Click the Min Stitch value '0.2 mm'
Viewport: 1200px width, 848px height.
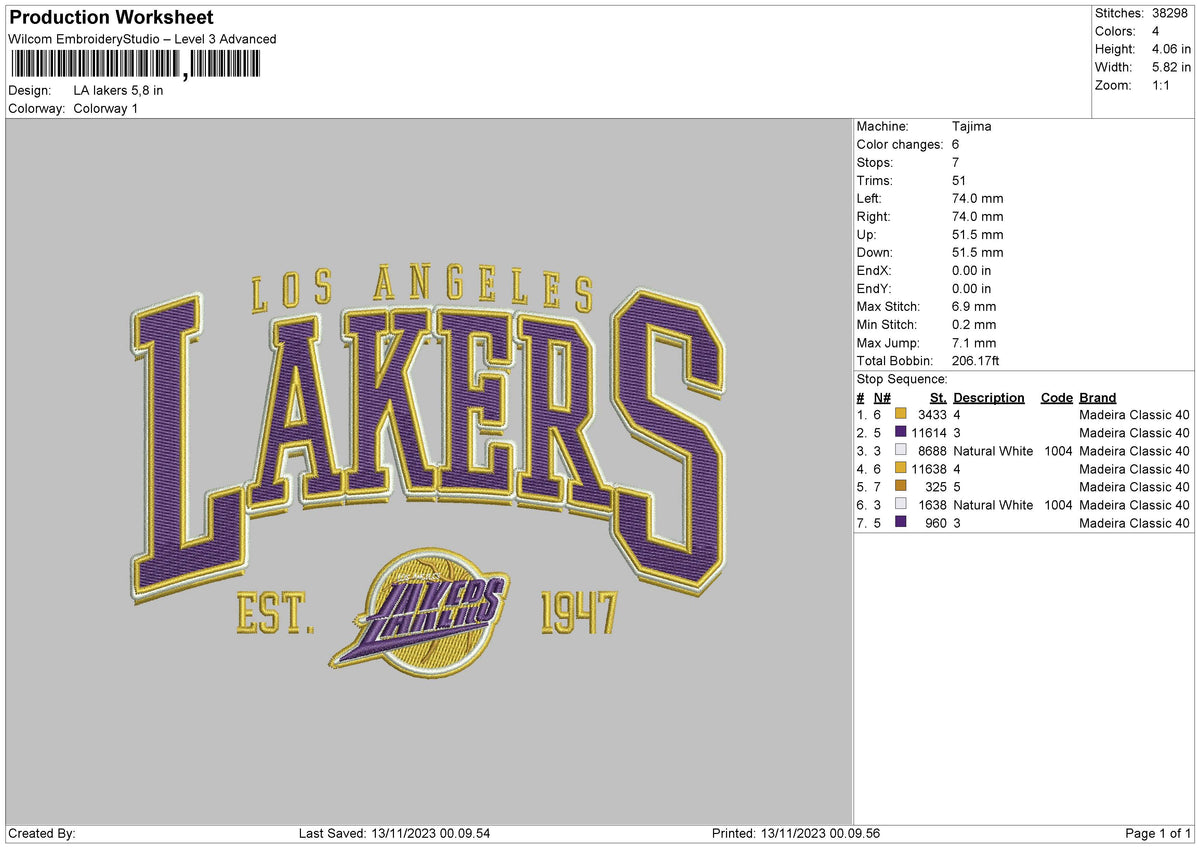tap(975, 325)
